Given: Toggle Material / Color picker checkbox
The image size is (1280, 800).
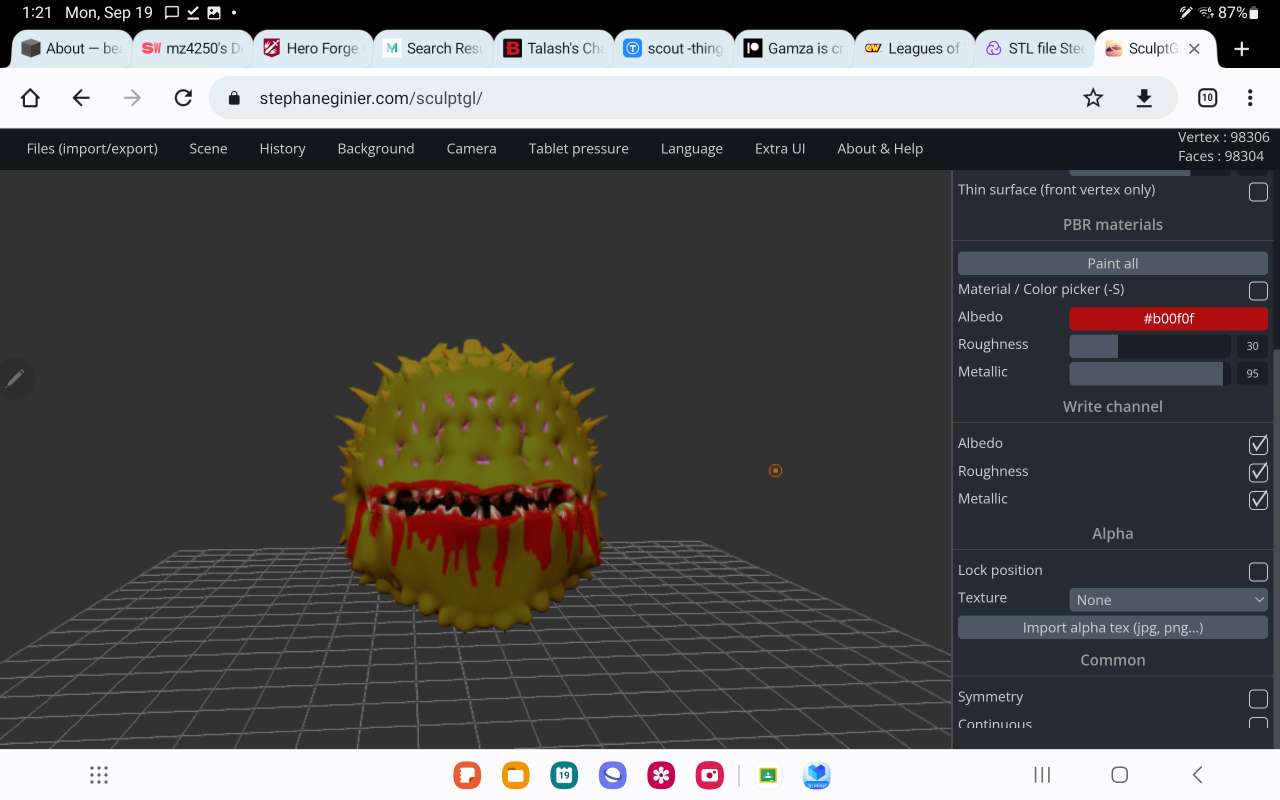Looking at the screenshot, I should coord(1258,290).
